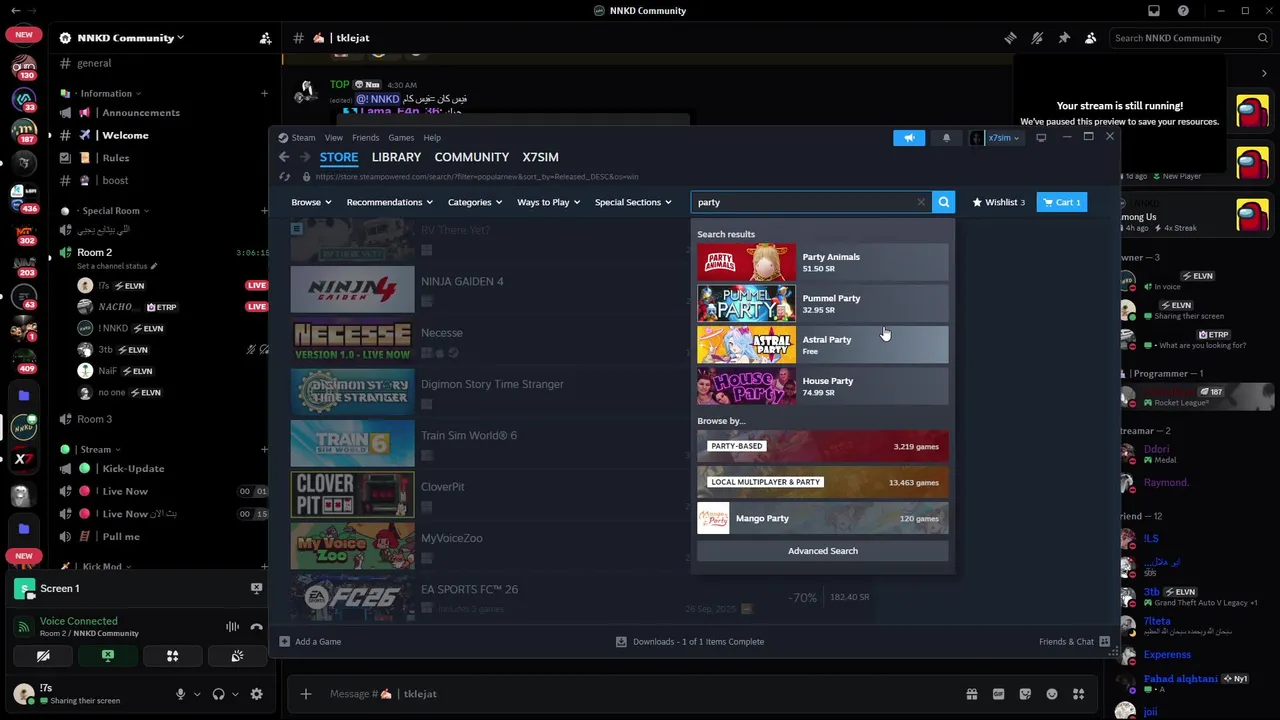Viewport: 1280px width, 720px height.
Task: Click Search NNKD Community field
Action: (1191, 38)
